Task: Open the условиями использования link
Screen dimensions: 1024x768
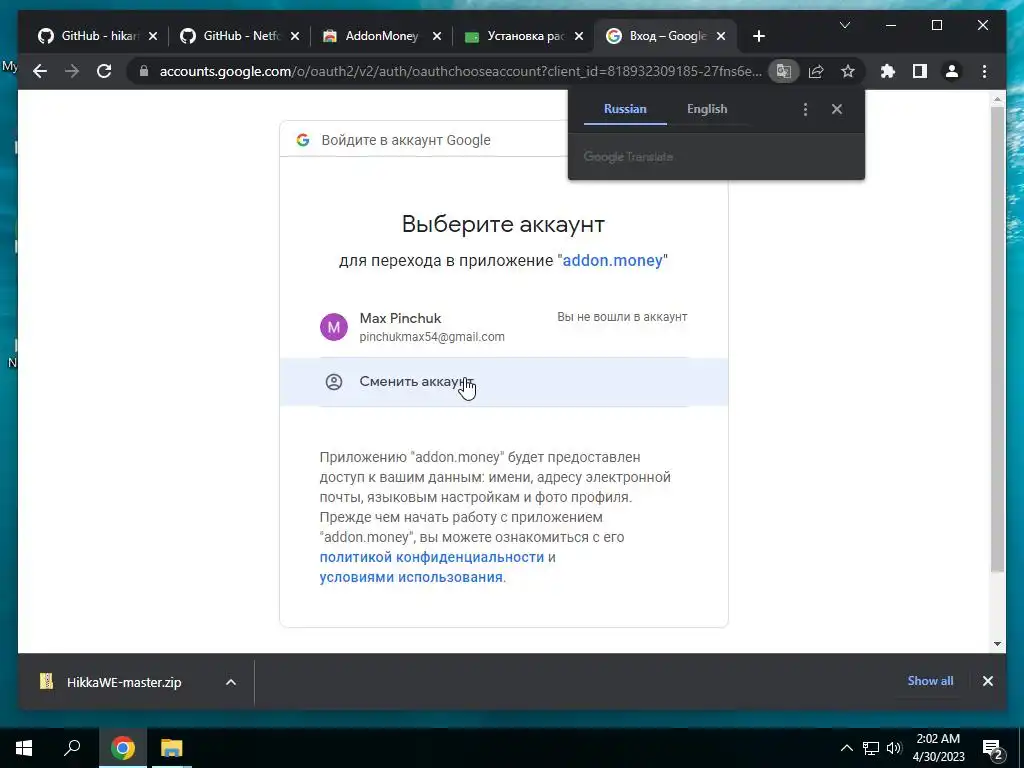Action: pos(411,577)
